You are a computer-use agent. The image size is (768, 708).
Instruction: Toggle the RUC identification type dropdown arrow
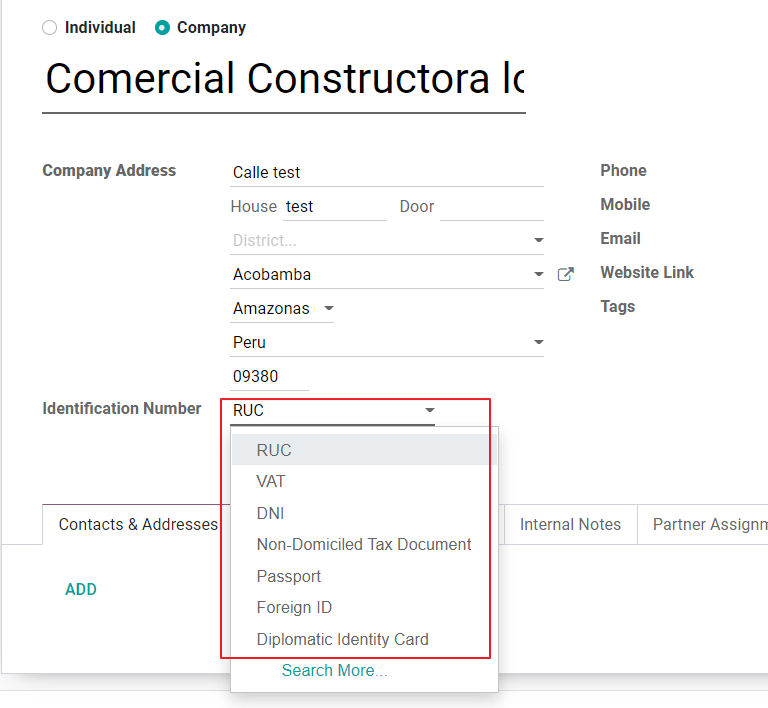pos(429,411)
